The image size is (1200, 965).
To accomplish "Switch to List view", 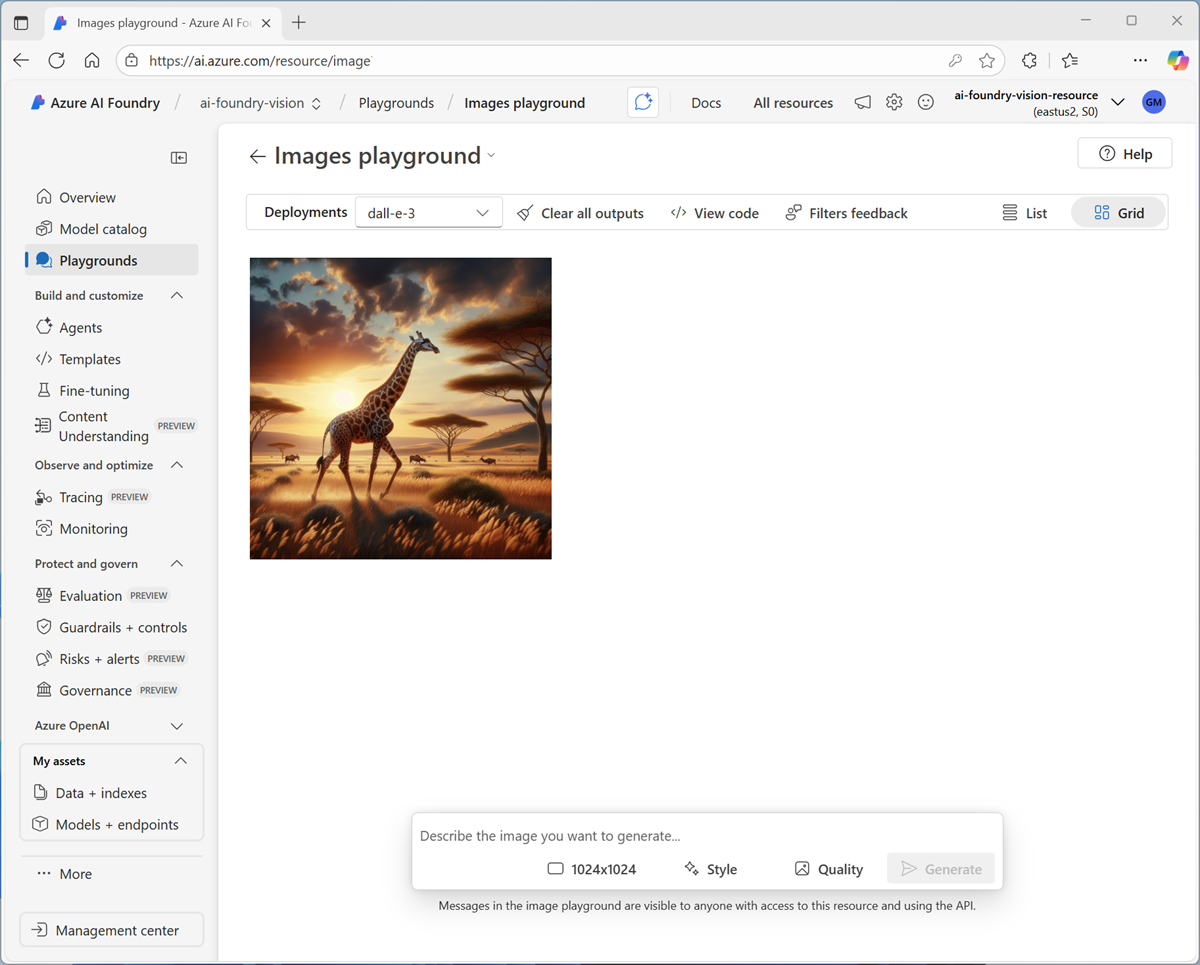I will (x=1025, y=213).
